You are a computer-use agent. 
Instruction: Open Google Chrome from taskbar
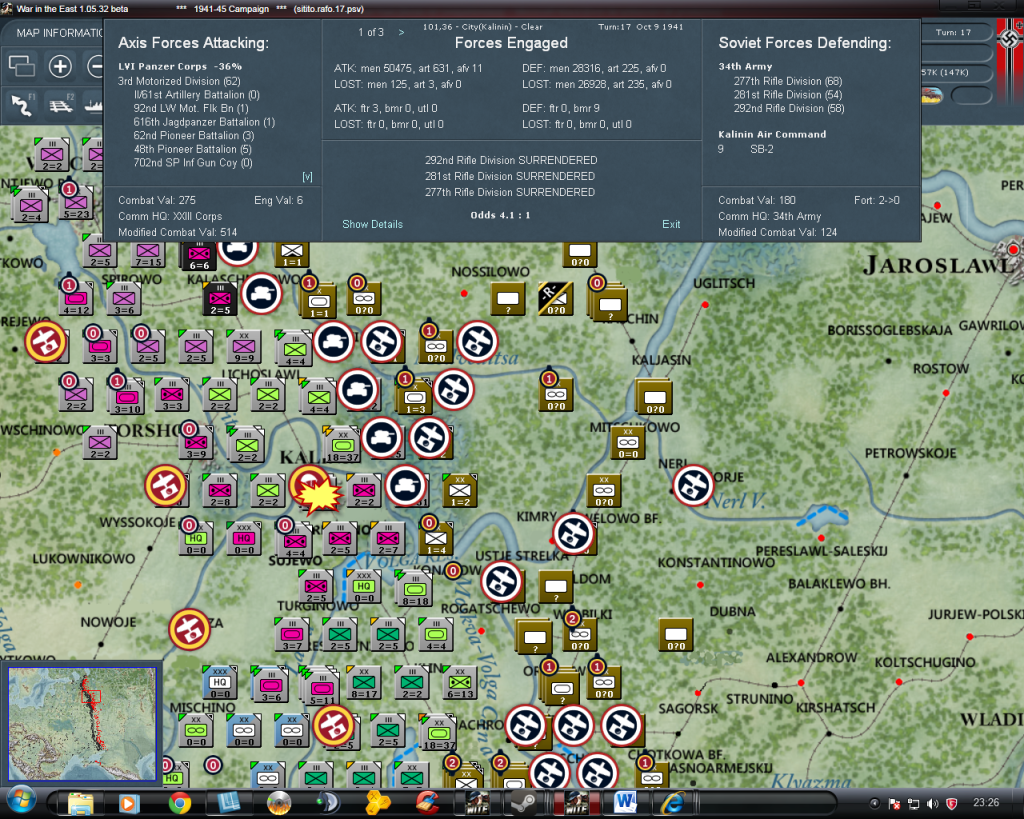180,802
